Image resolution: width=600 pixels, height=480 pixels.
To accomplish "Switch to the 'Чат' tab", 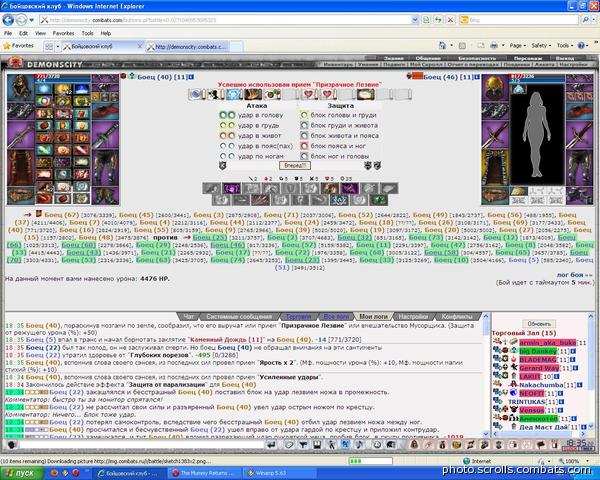I will coord(189,317).
